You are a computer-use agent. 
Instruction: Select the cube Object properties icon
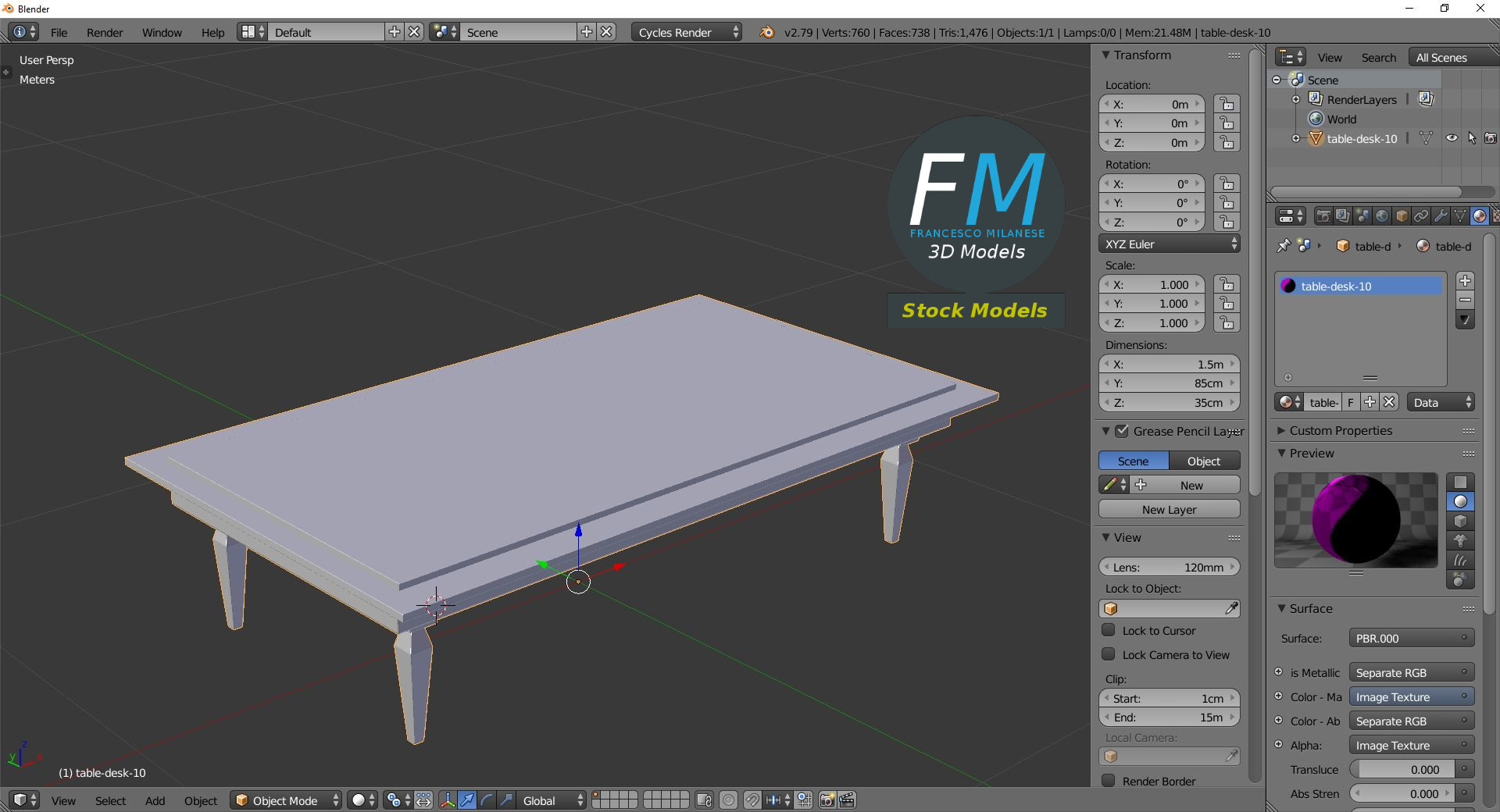1403,216
